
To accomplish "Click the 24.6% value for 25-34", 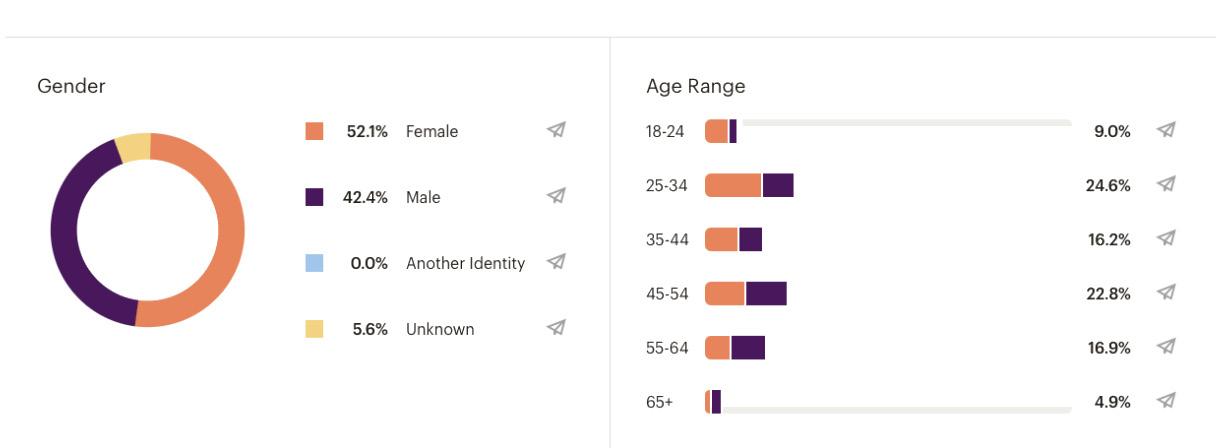I will click(x=1108, y=185).
